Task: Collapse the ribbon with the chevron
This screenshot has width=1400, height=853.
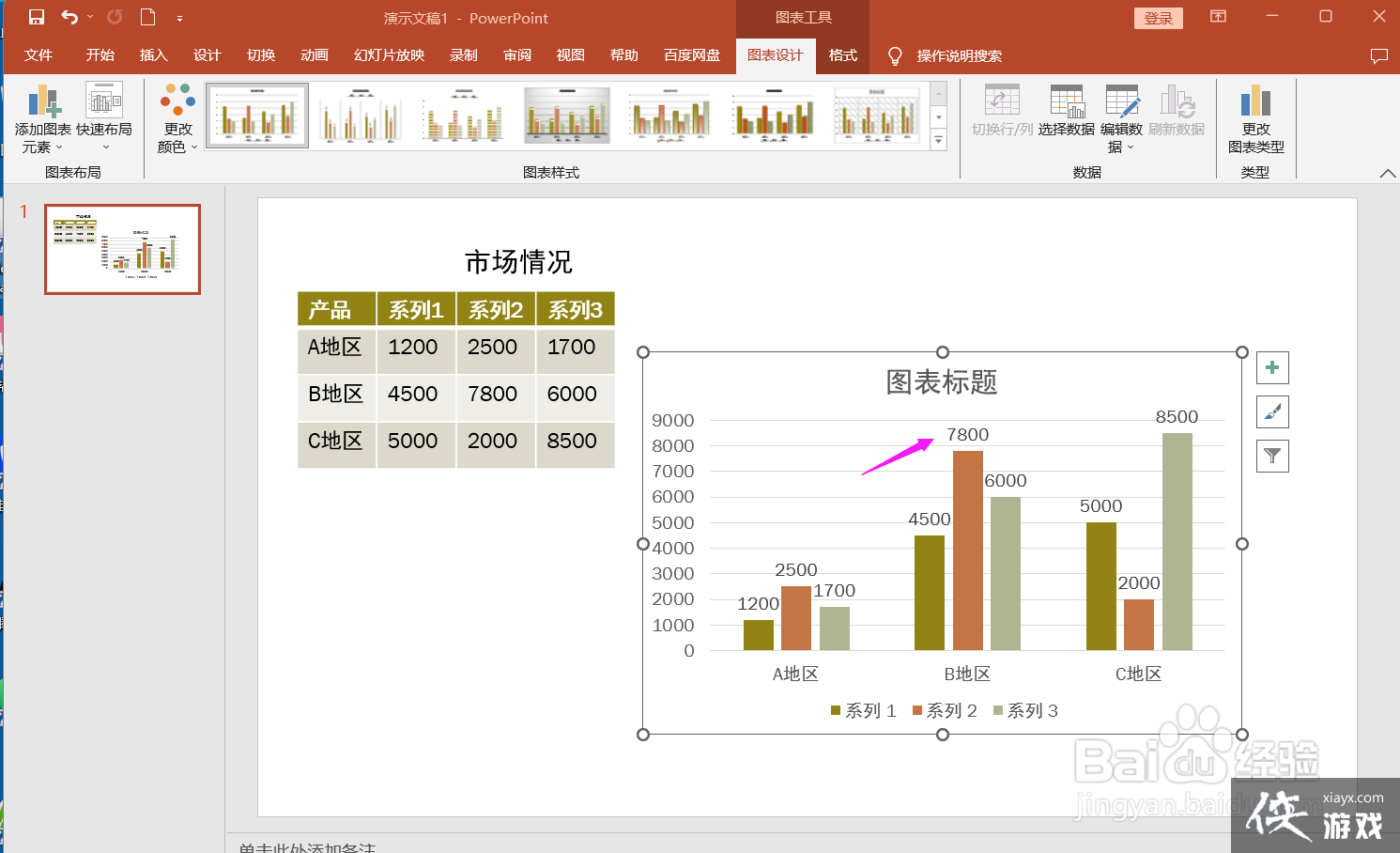Action: tap(1388, 173)
